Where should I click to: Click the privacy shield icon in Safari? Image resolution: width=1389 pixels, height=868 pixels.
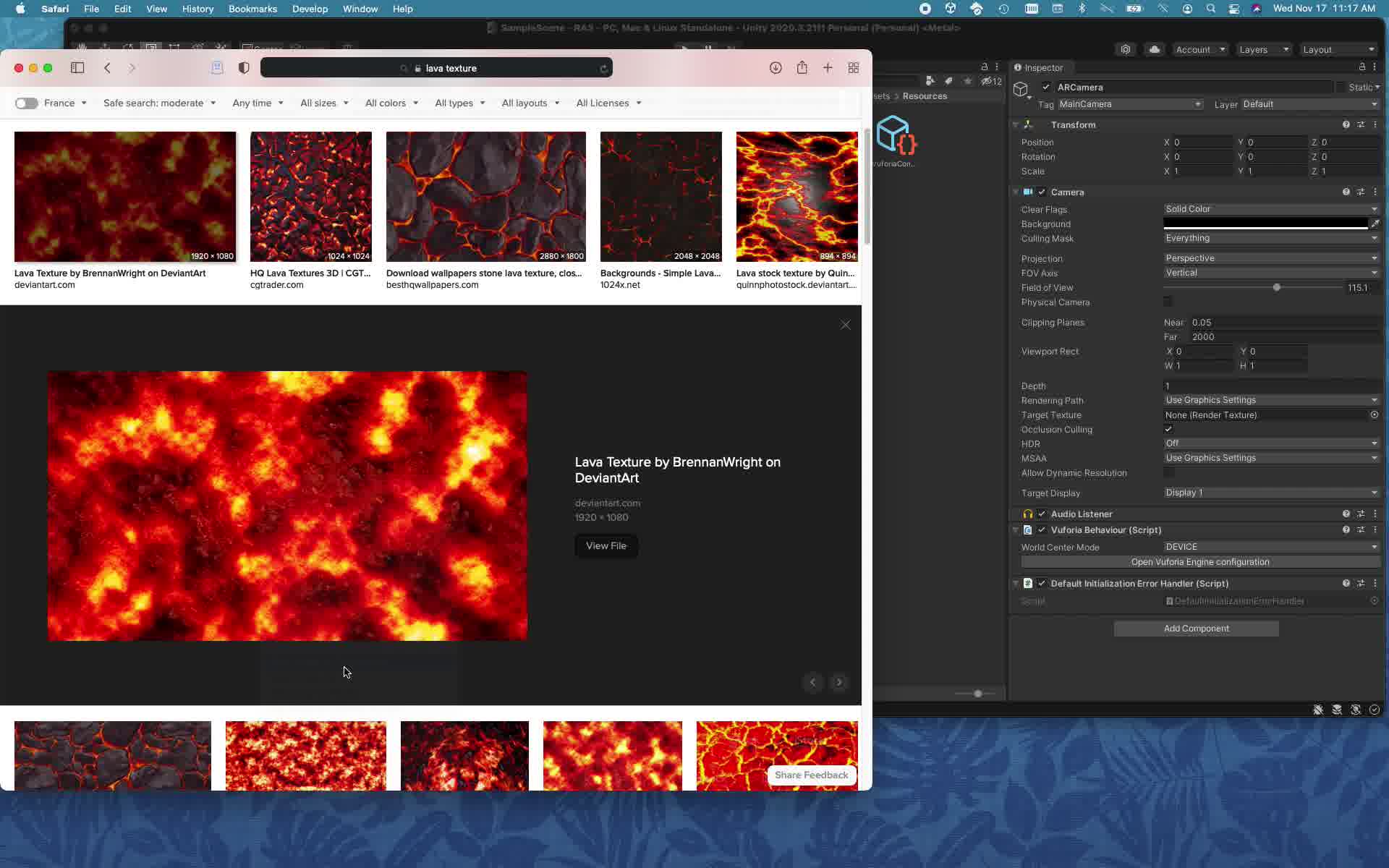tap(244, 68)
